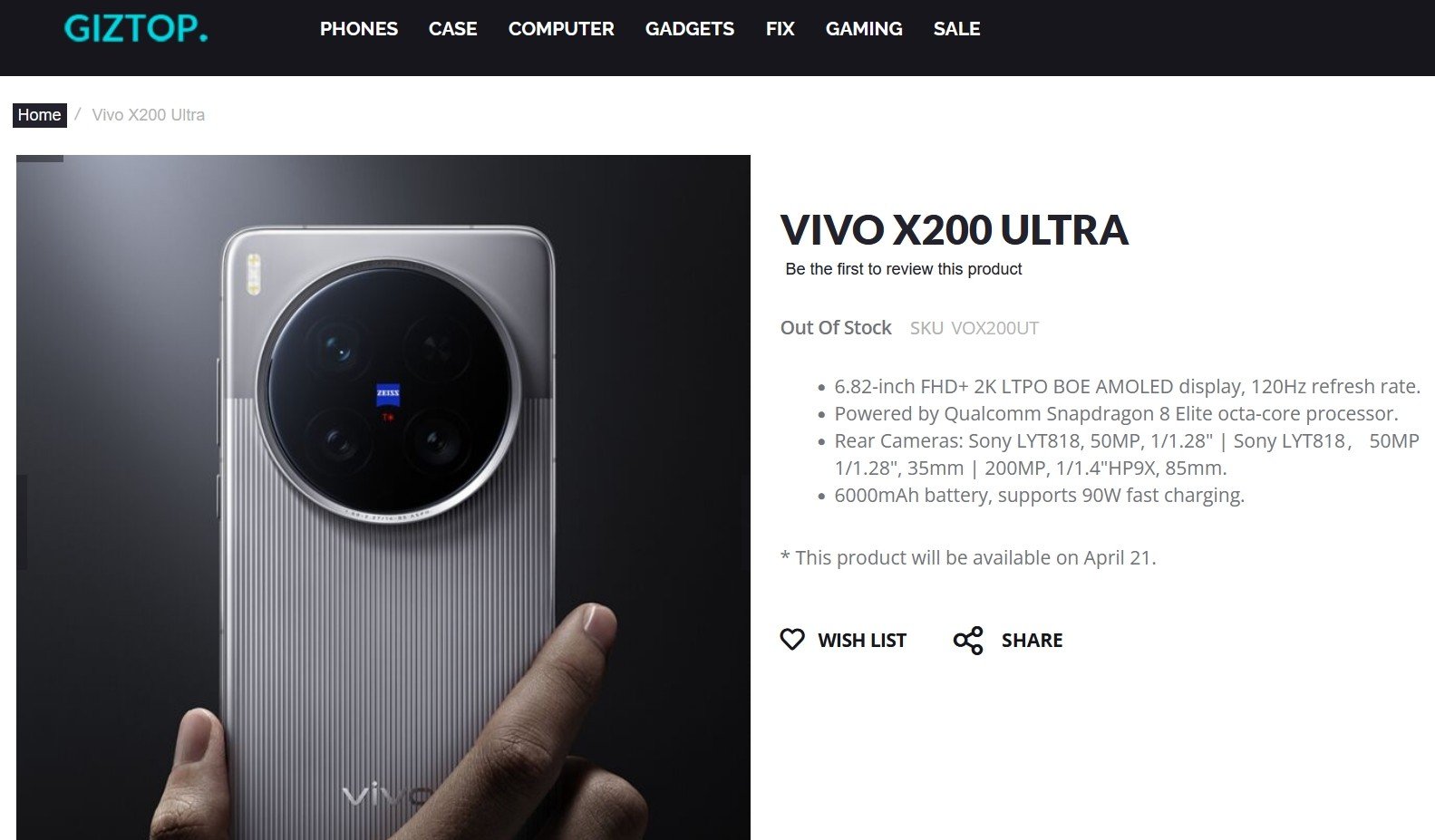Viewport: 1435px width, 840px height.
Task: Click the VIVO X200 ULTRA title
Action: [955, 230]
